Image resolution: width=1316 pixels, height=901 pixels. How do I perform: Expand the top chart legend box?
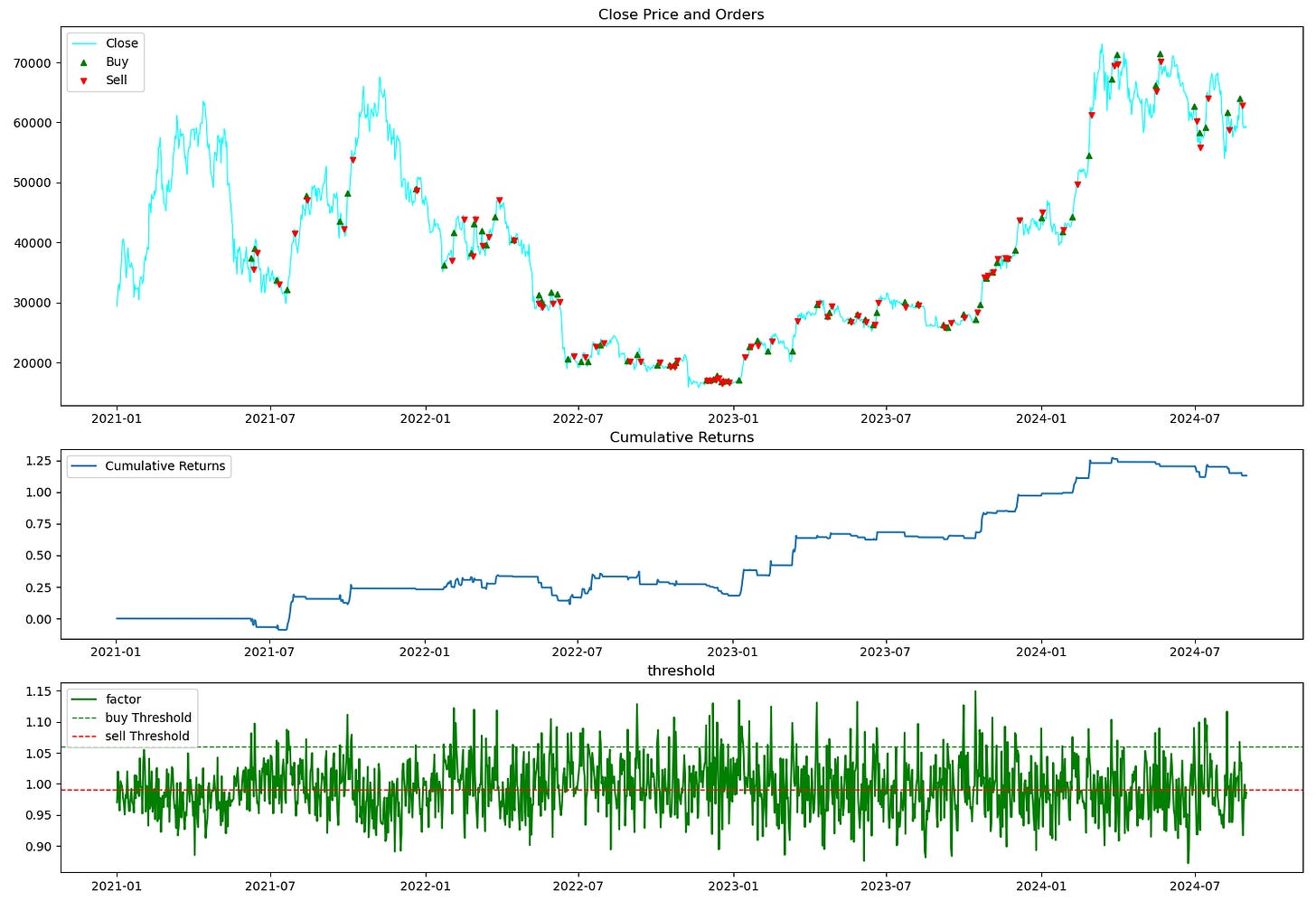(x=106, y=61)
